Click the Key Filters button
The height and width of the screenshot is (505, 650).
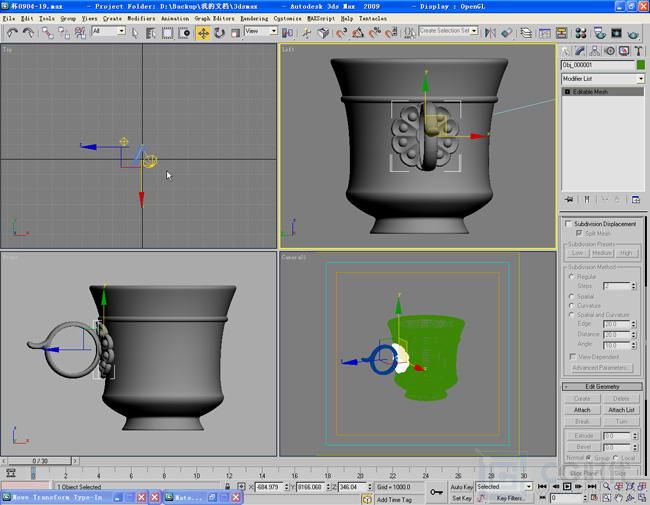click(510, 498)
